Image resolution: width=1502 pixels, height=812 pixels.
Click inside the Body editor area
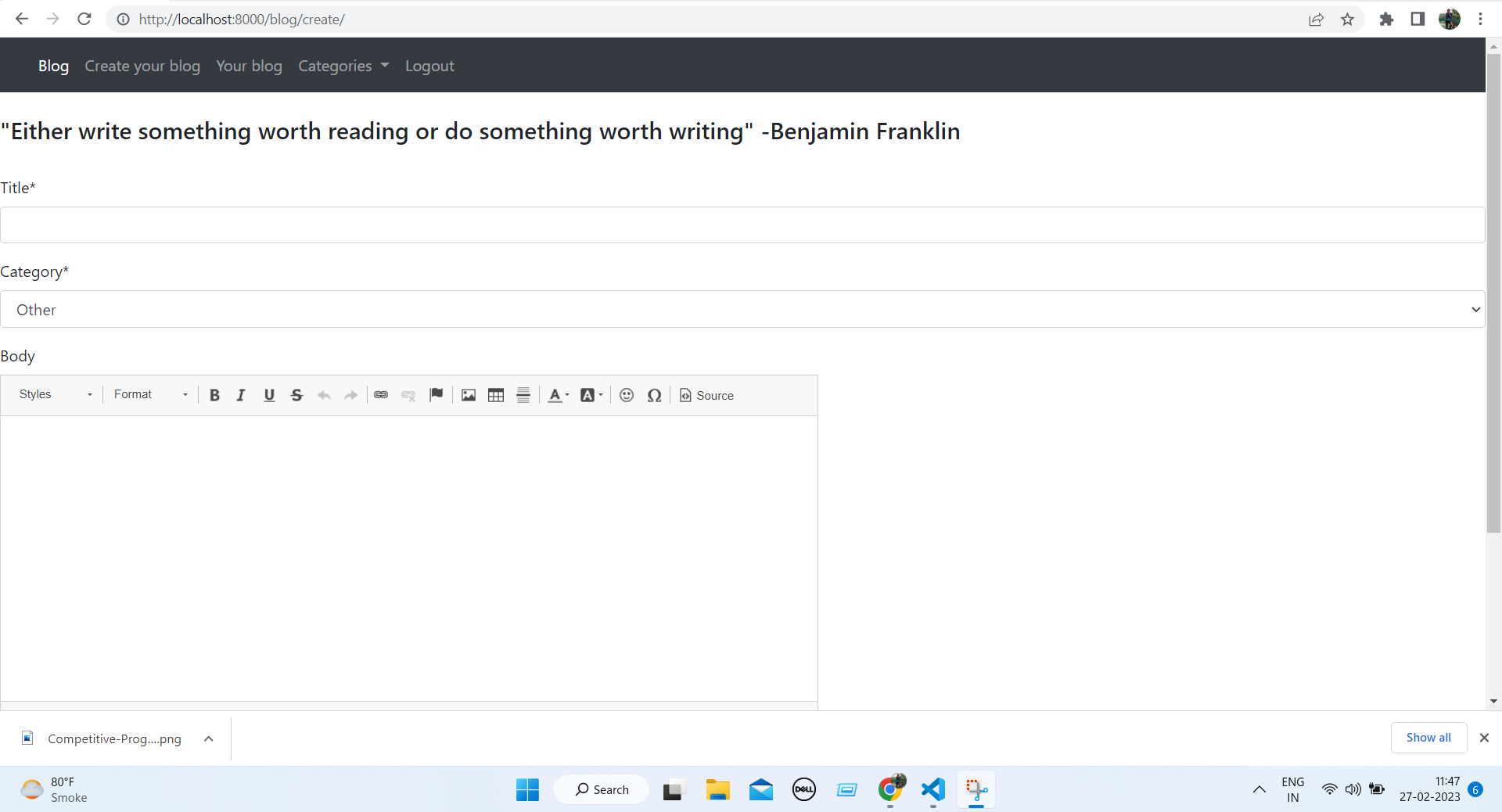click(409, 559)
